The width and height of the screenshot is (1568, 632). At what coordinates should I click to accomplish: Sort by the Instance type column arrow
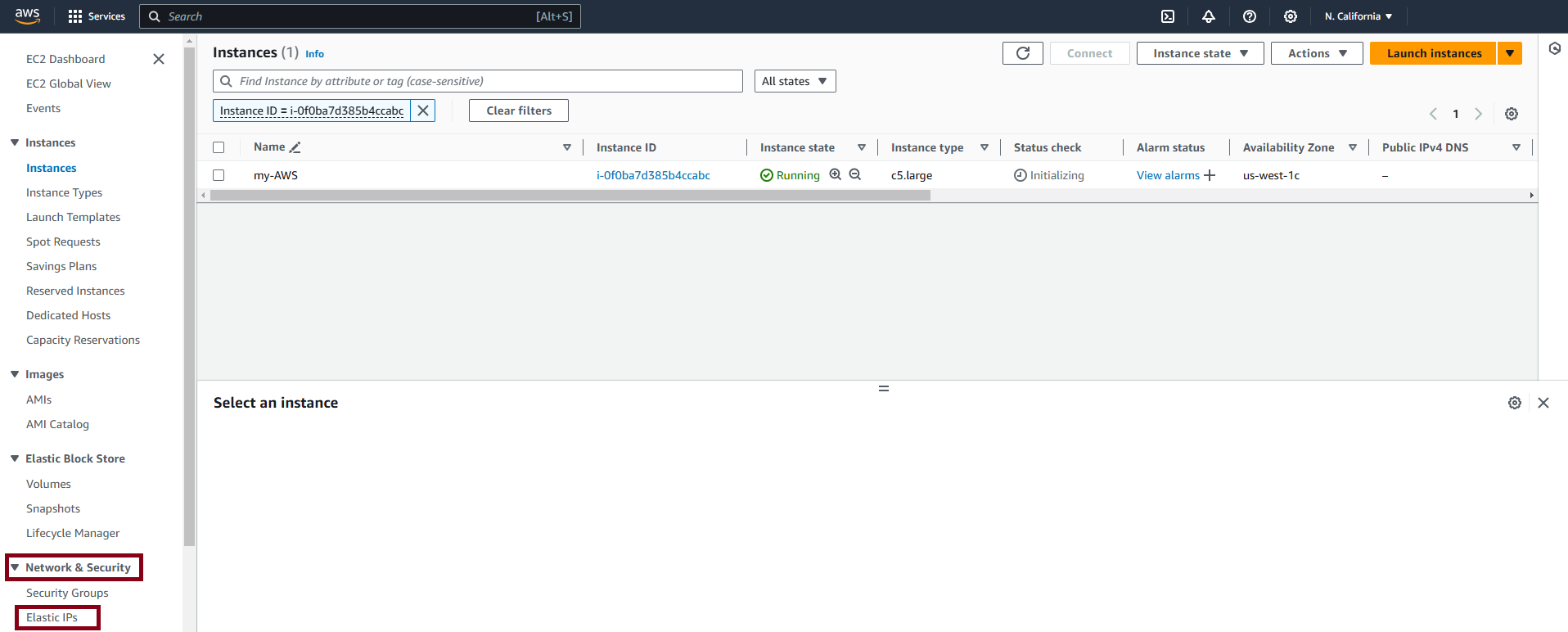985,147
